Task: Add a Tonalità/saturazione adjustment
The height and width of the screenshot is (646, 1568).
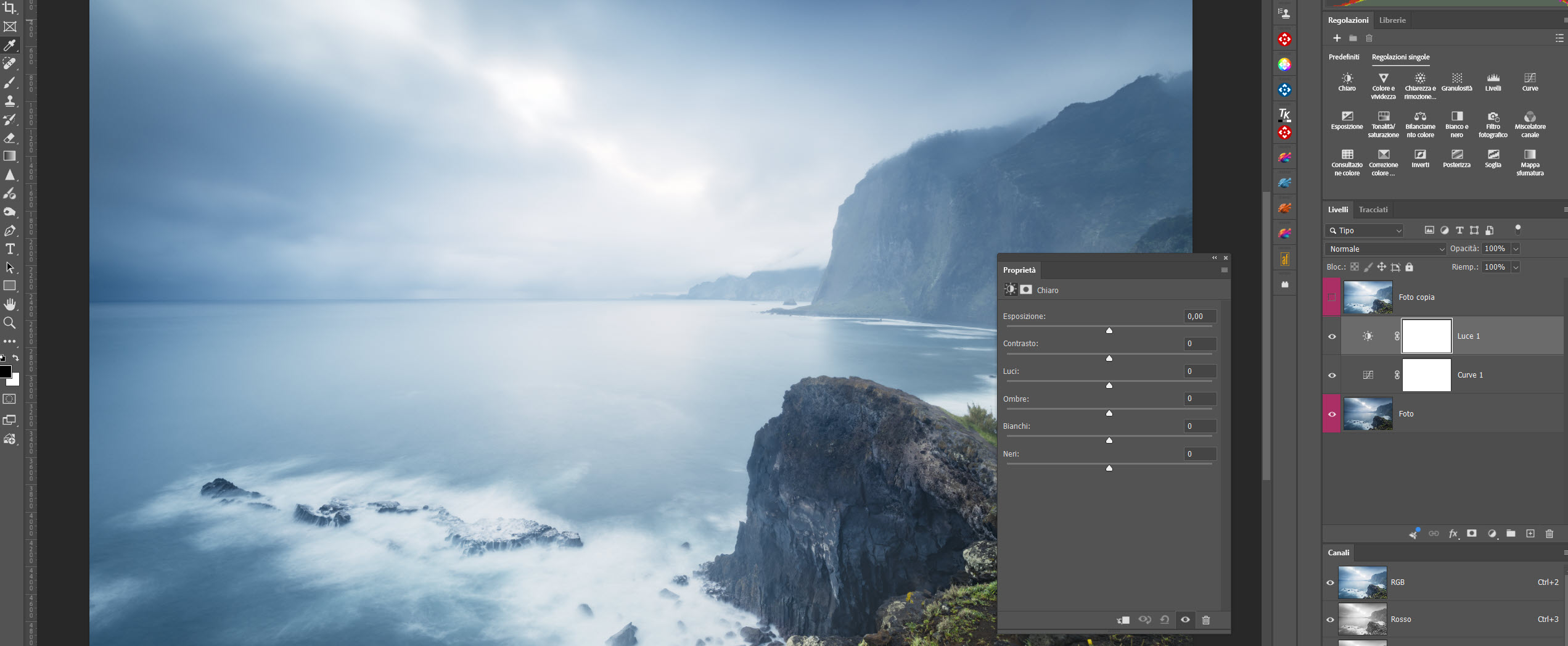Action: coord(1383,124)
